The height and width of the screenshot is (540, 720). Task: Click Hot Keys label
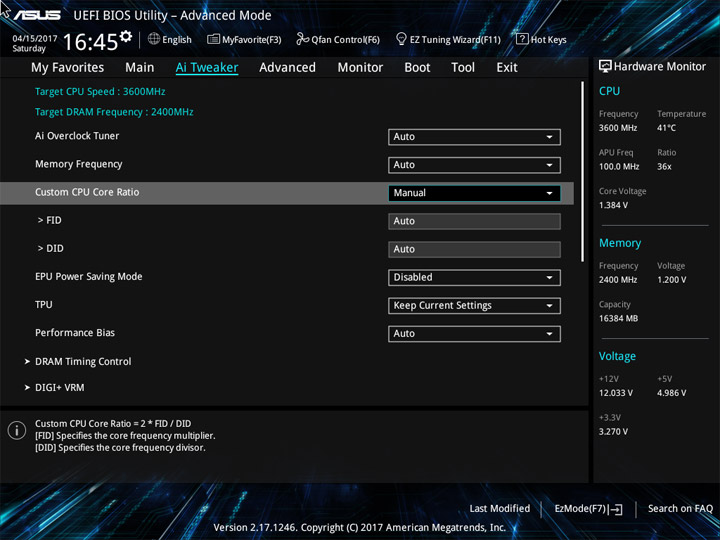pyautogui.click(x=548, y=39)
